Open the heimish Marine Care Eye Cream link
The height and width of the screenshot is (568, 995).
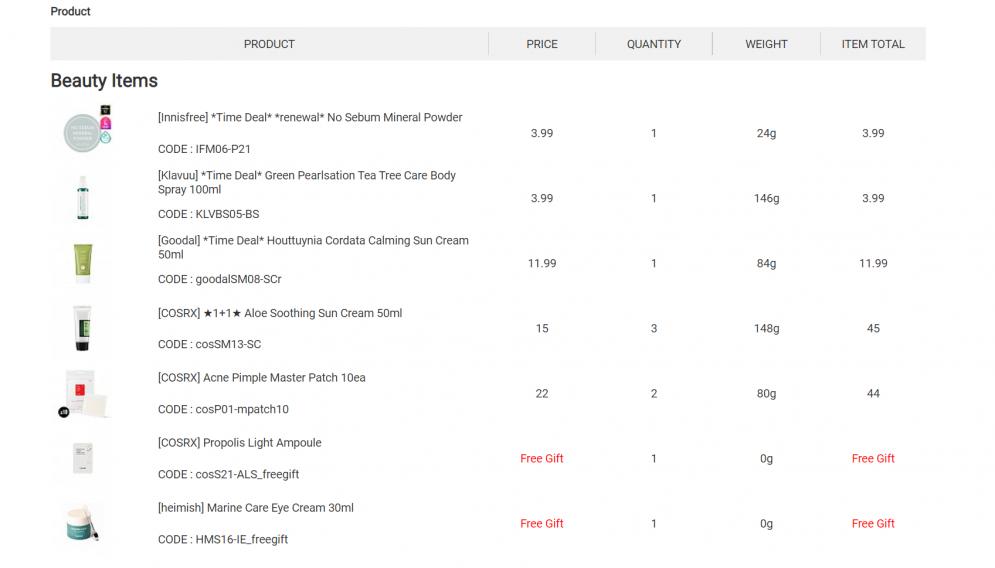pyautogui.click(x=256, y=508)
